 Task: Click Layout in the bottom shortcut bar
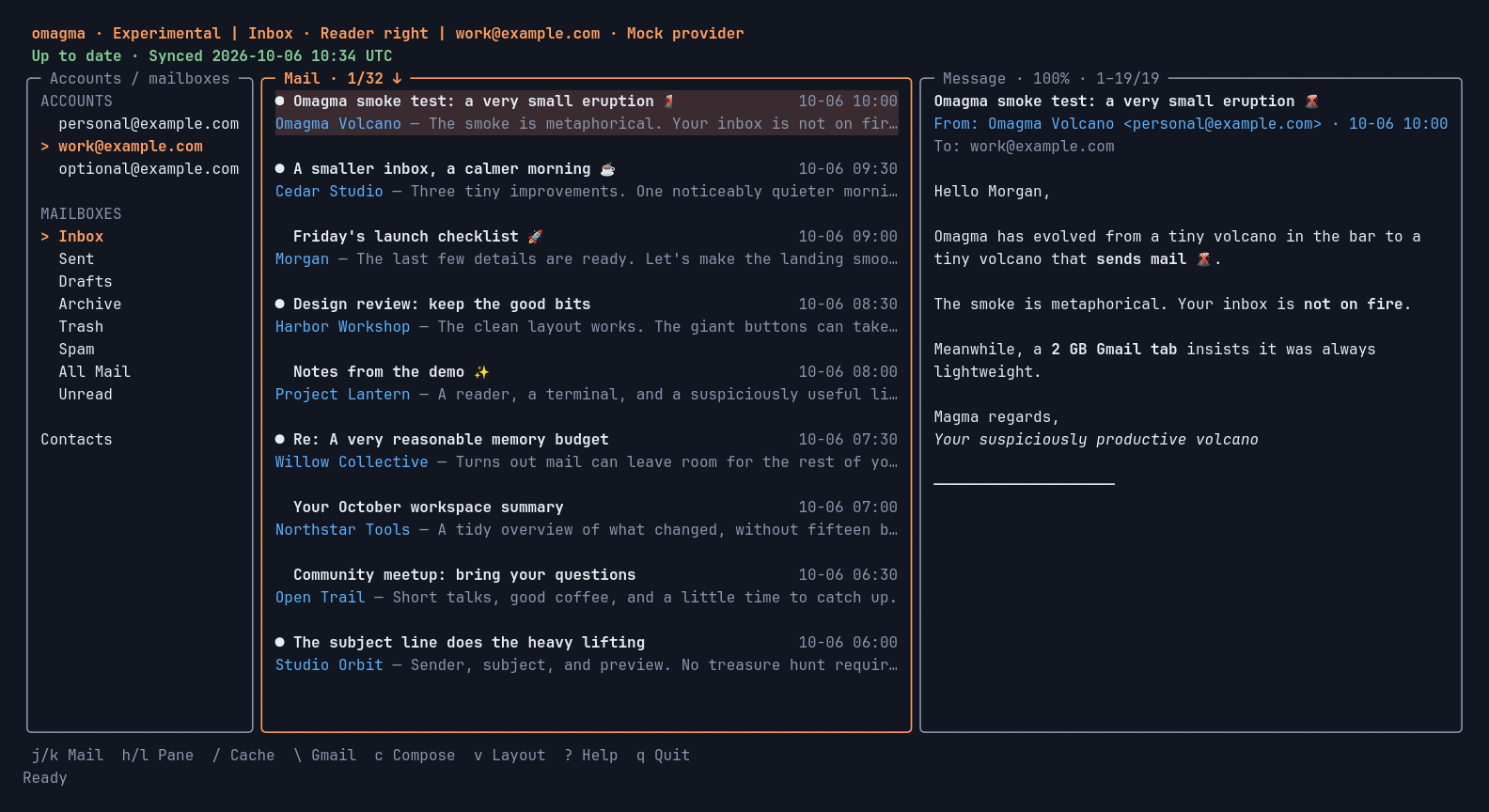[509, 756]
